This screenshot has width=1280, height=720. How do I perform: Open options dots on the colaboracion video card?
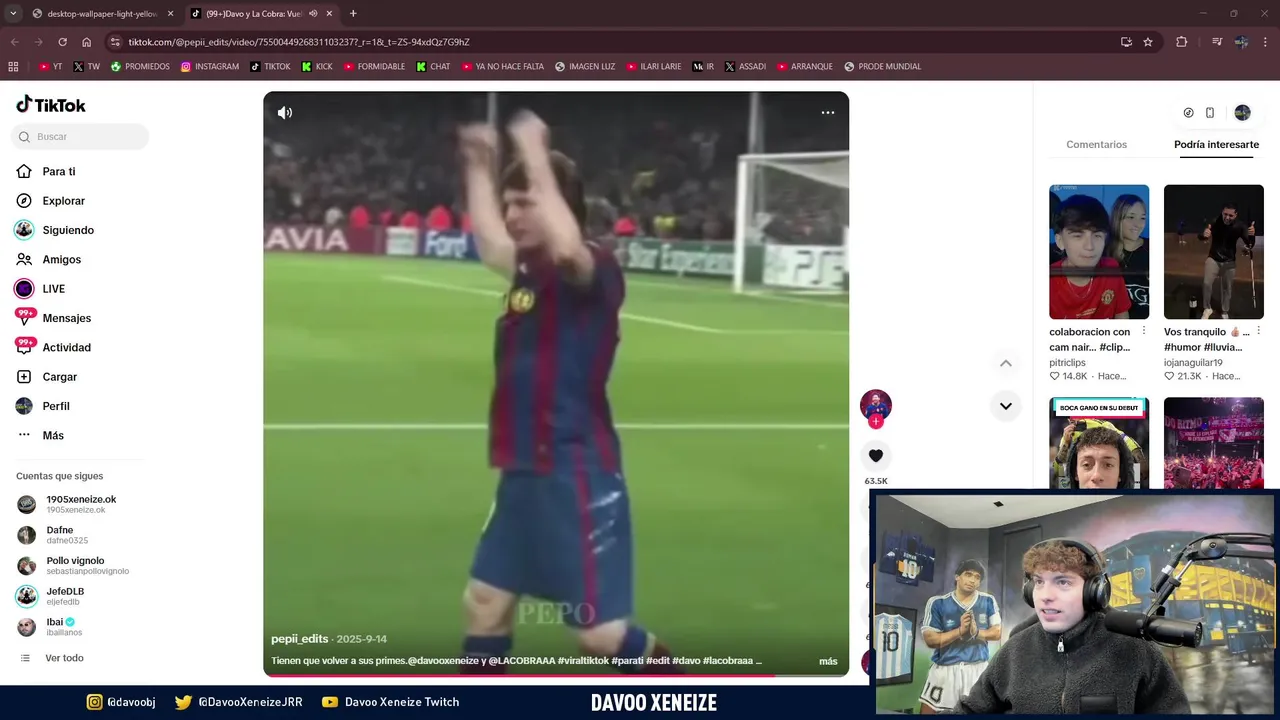(1144, 331)
